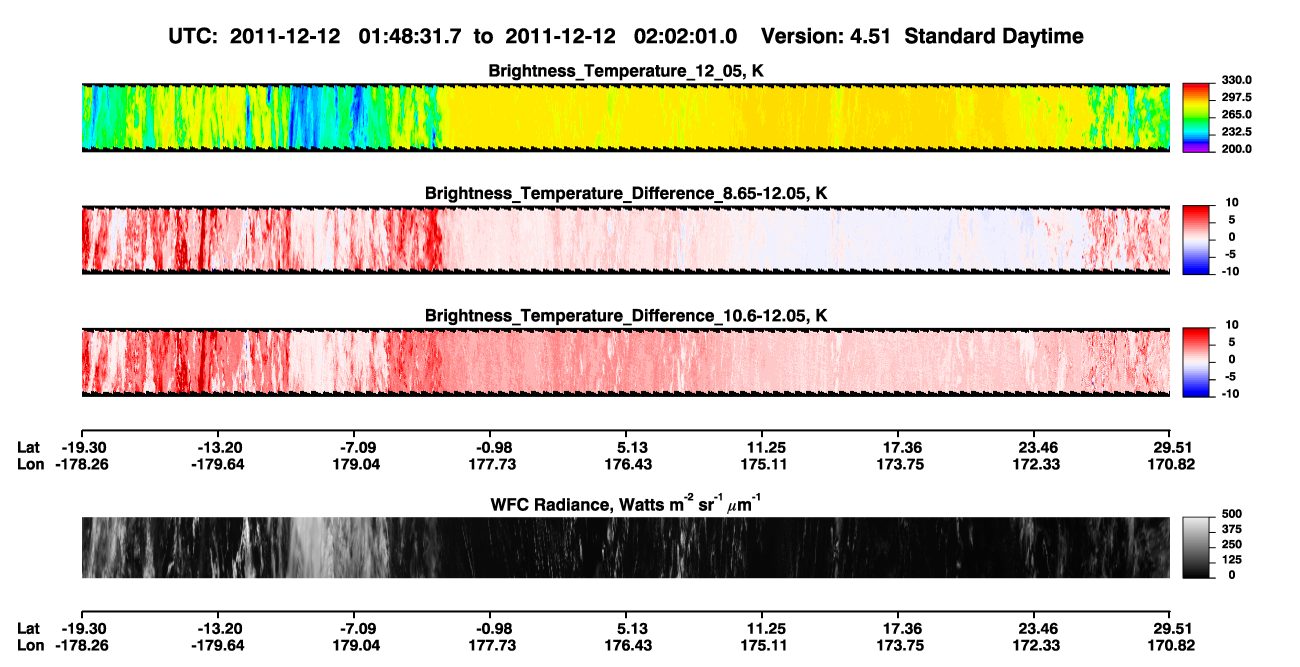Click the 8.65-12.05 temperature difference image strip
1300x667 pixels.
click(625, 239)
